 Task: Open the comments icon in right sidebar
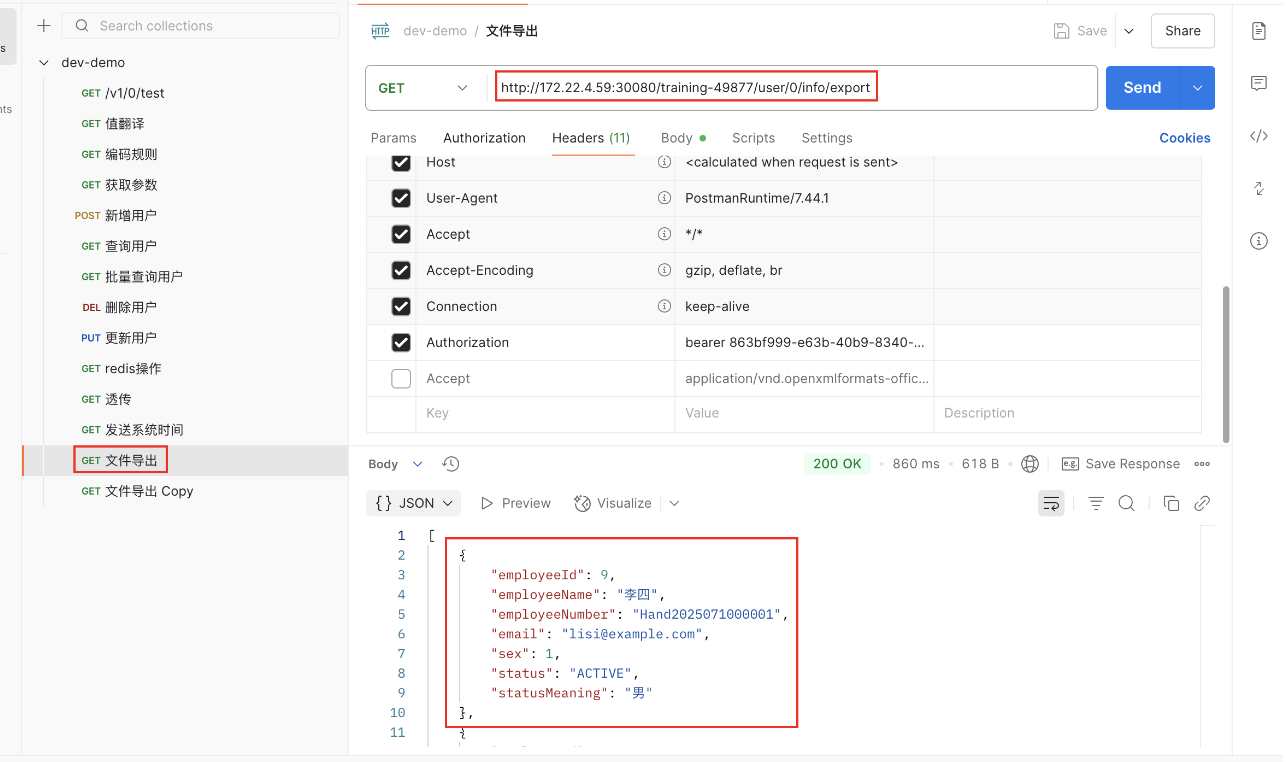pos(1259,84)
